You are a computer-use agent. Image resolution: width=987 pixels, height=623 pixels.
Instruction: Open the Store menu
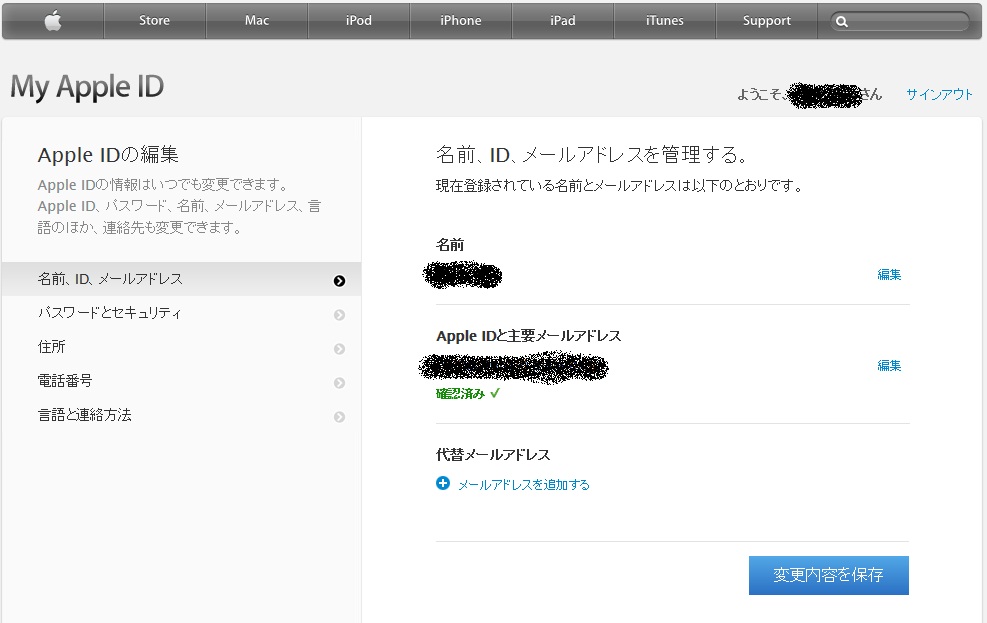coord(154,21)
